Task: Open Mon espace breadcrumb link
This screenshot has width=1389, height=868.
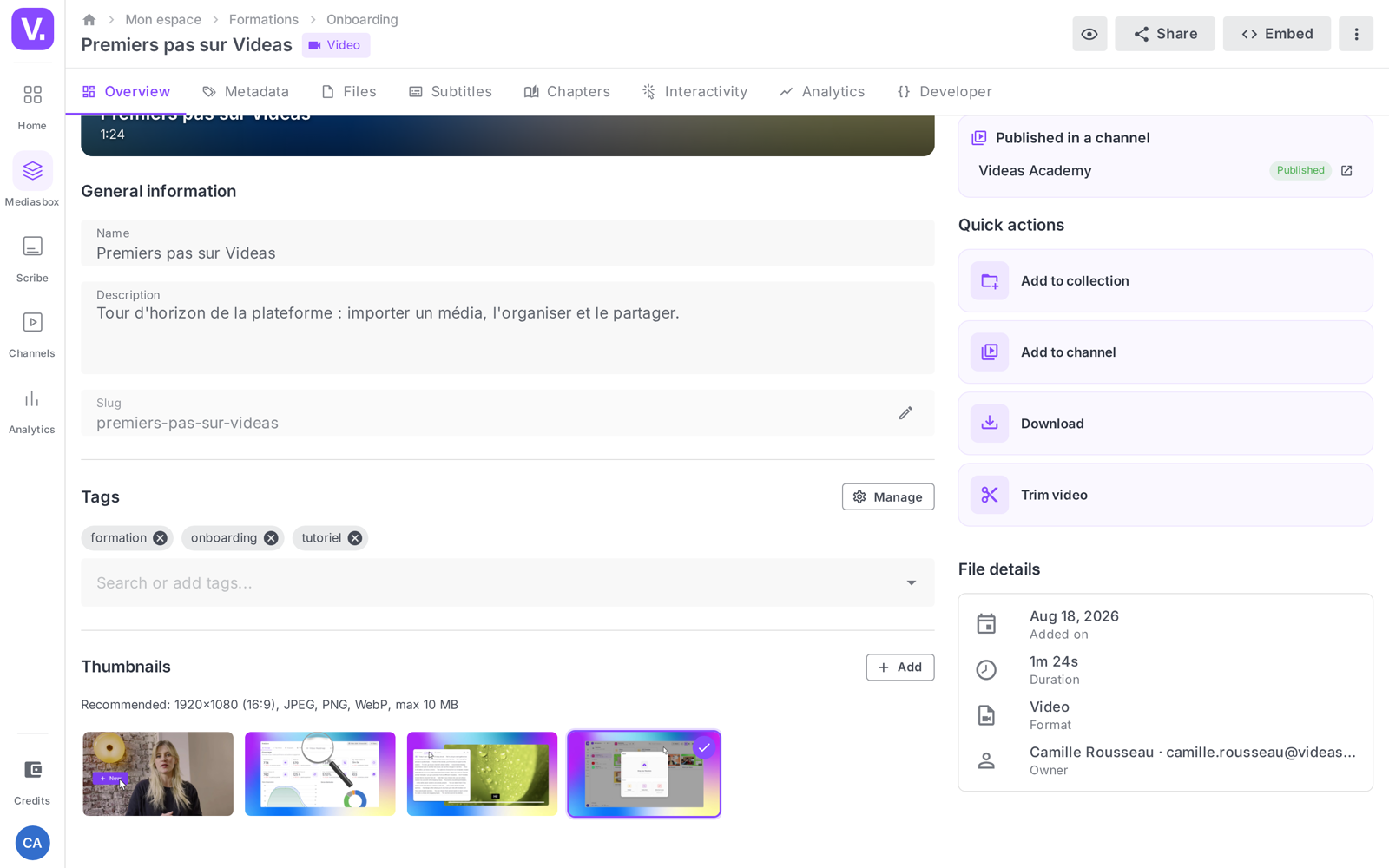Action: pyautogui.click(x=163, y=19)
